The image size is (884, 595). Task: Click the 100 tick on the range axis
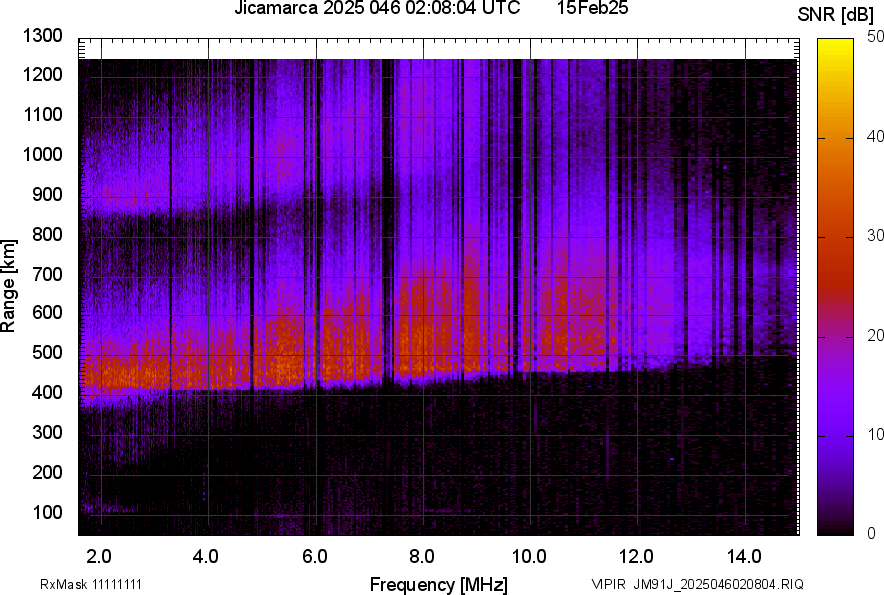[48, 512]
